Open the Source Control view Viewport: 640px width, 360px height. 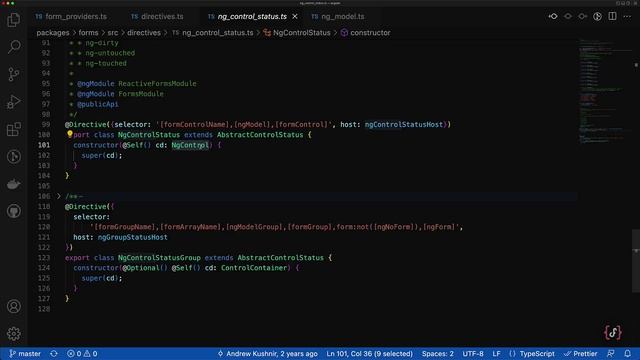[13, 74]
